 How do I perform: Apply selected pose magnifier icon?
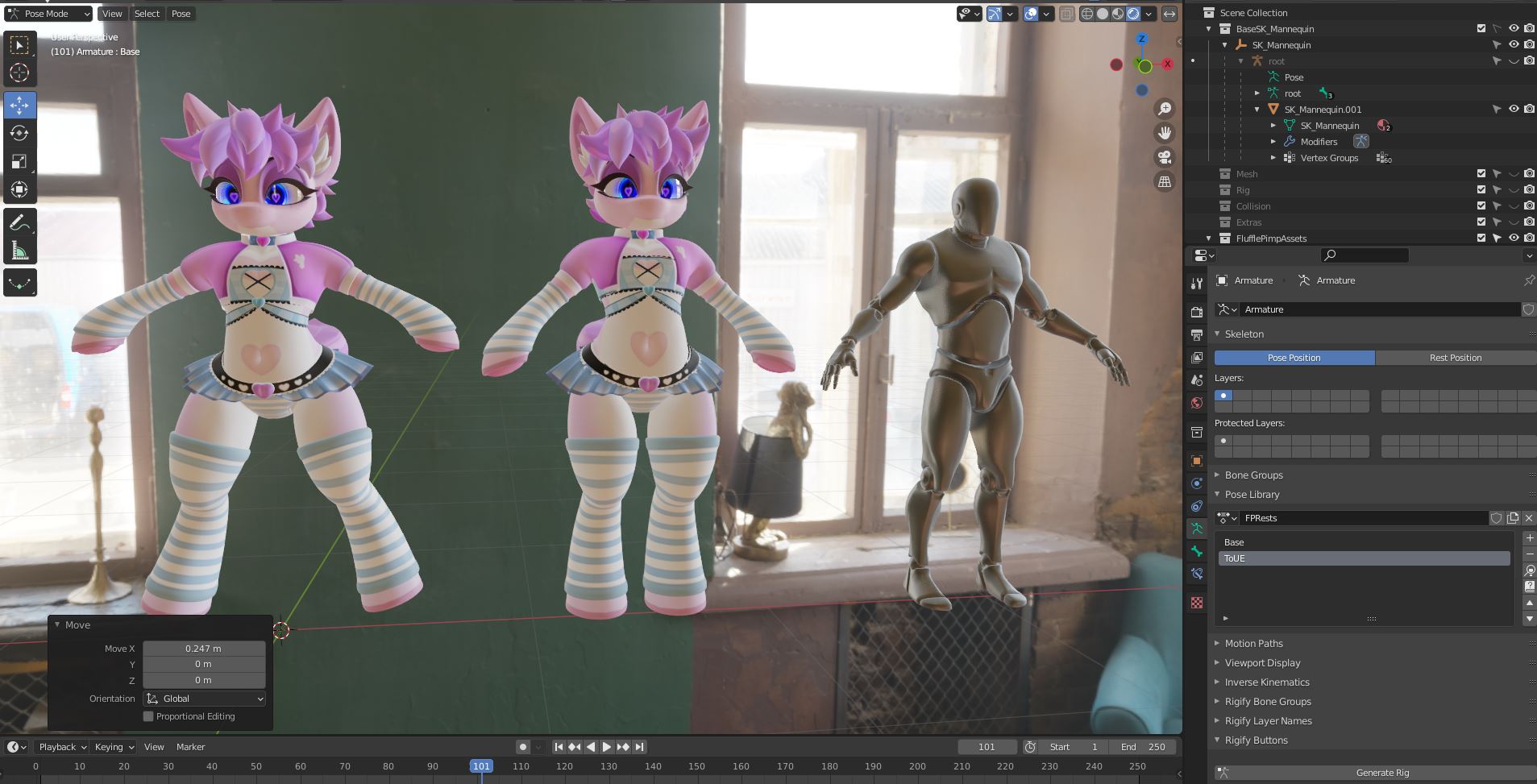click(x=1529, y=570)
